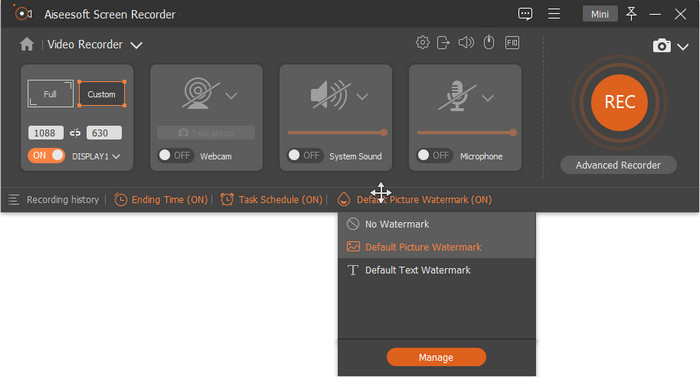Take a snapshot with camera icon
This screenshot has width=700, height=377.
662,46
